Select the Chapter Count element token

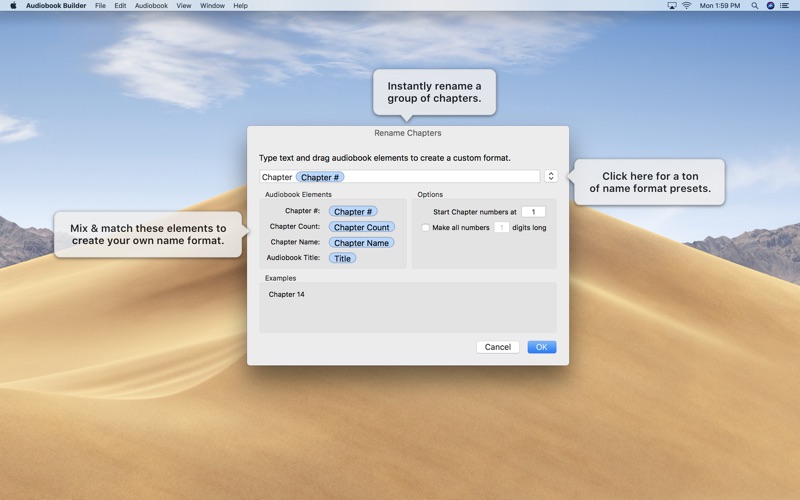361,227
